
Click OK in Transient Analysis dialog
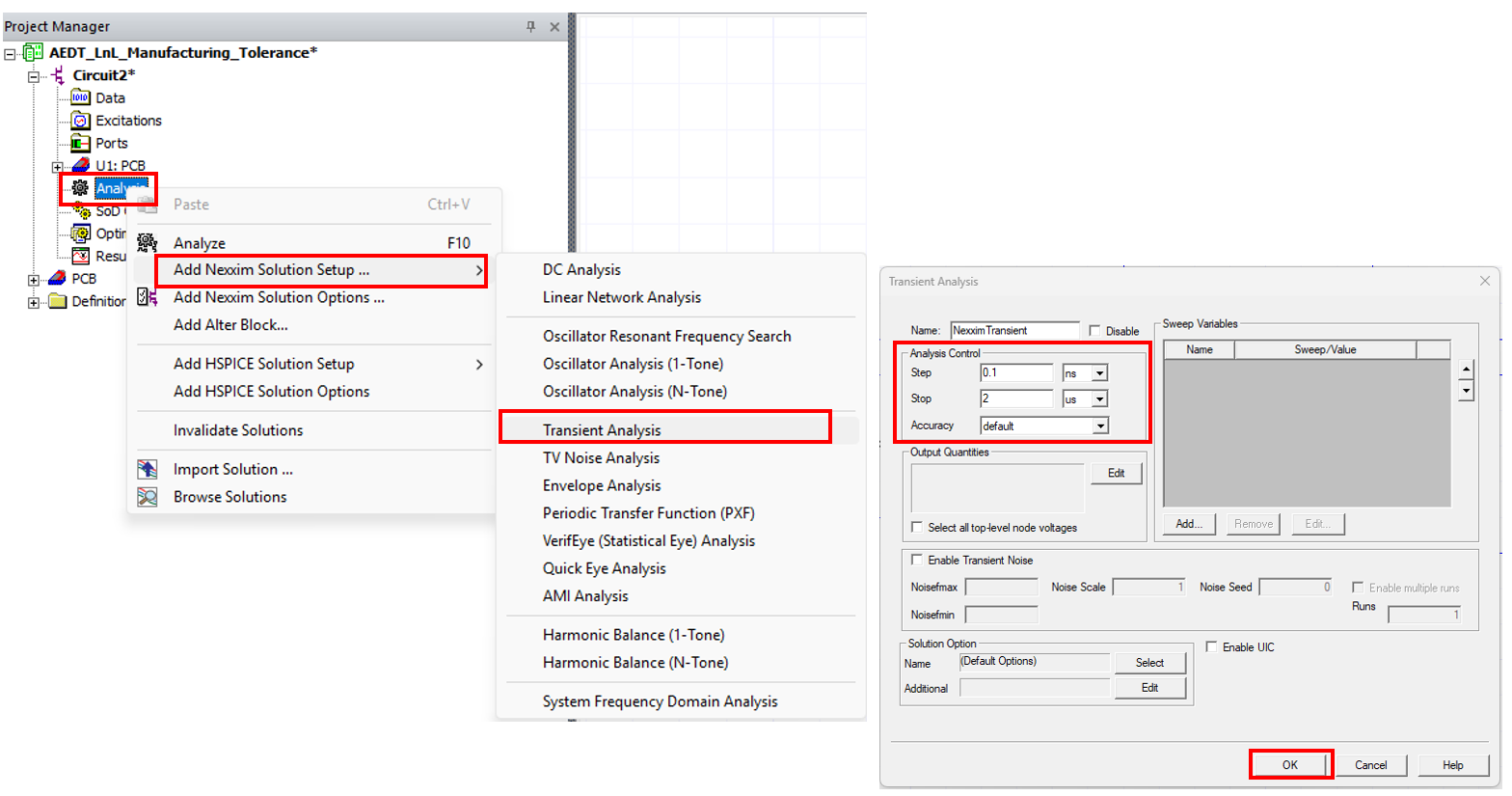[1290, 764]
